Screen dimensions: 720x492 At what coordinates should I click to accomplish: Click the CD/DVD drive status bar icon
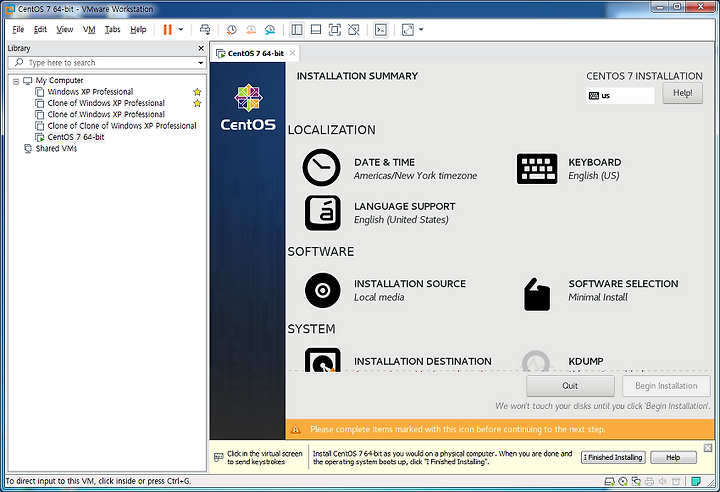pyautogui.click(x=623, y=481)
